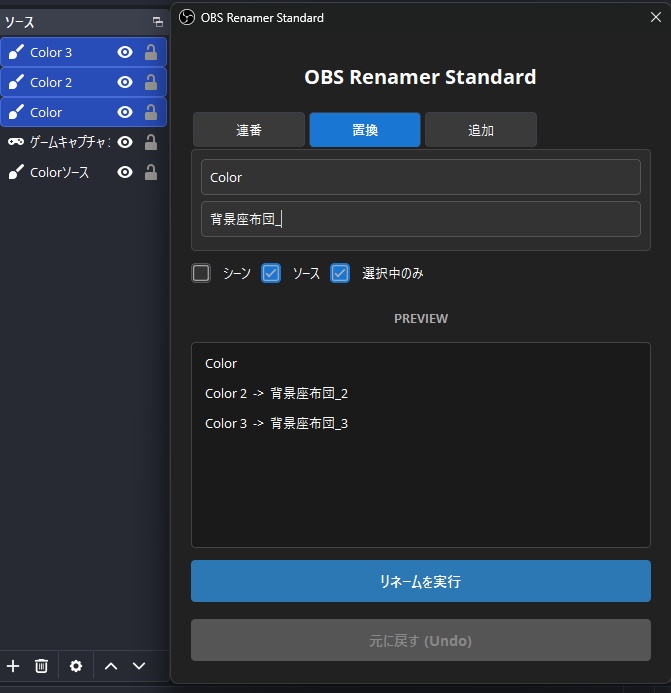Toggle visibility of Colorソース source

click(x=125, y=172)
